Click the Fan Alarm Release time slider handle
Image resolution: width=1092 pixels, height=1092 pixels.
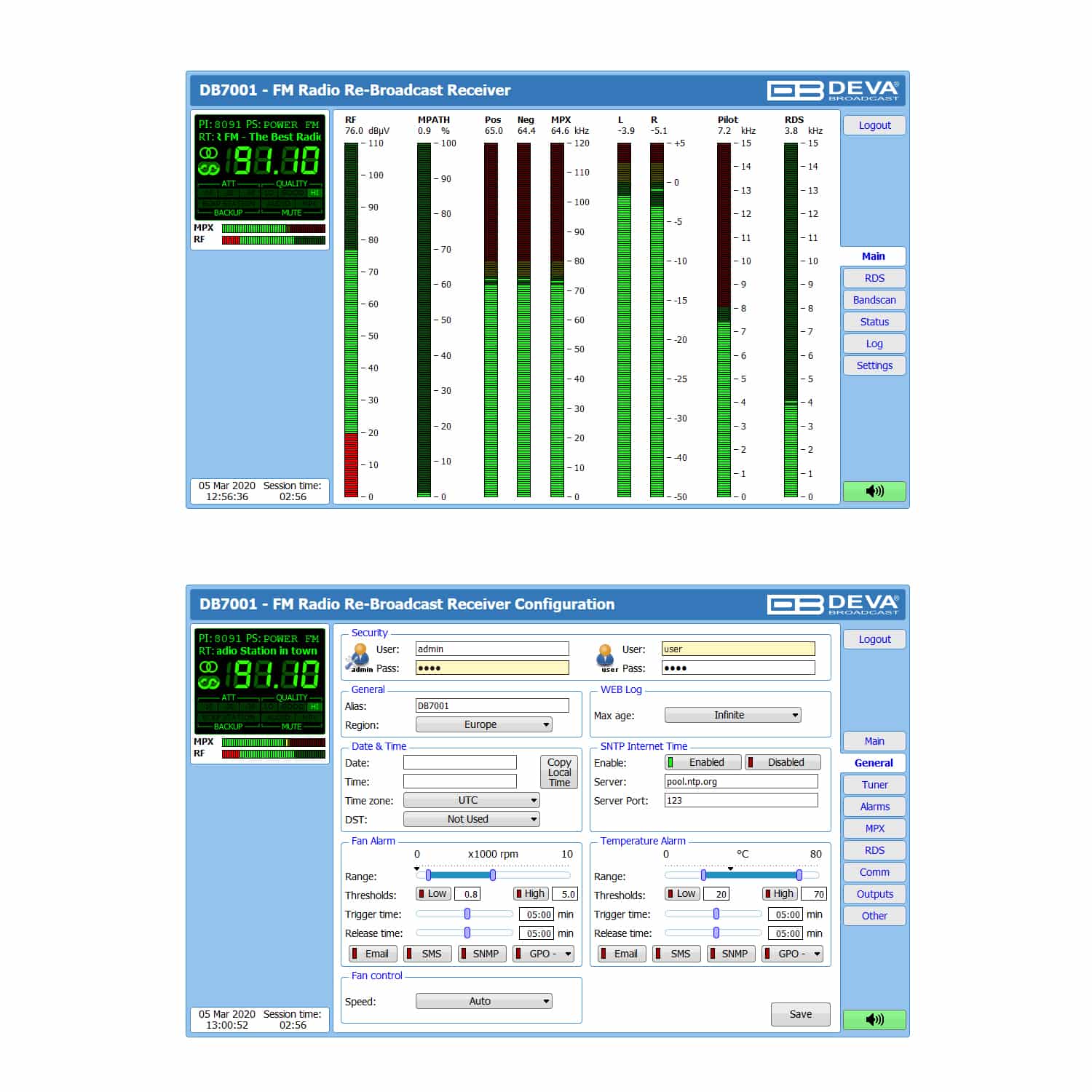click(x=467, y=933)
